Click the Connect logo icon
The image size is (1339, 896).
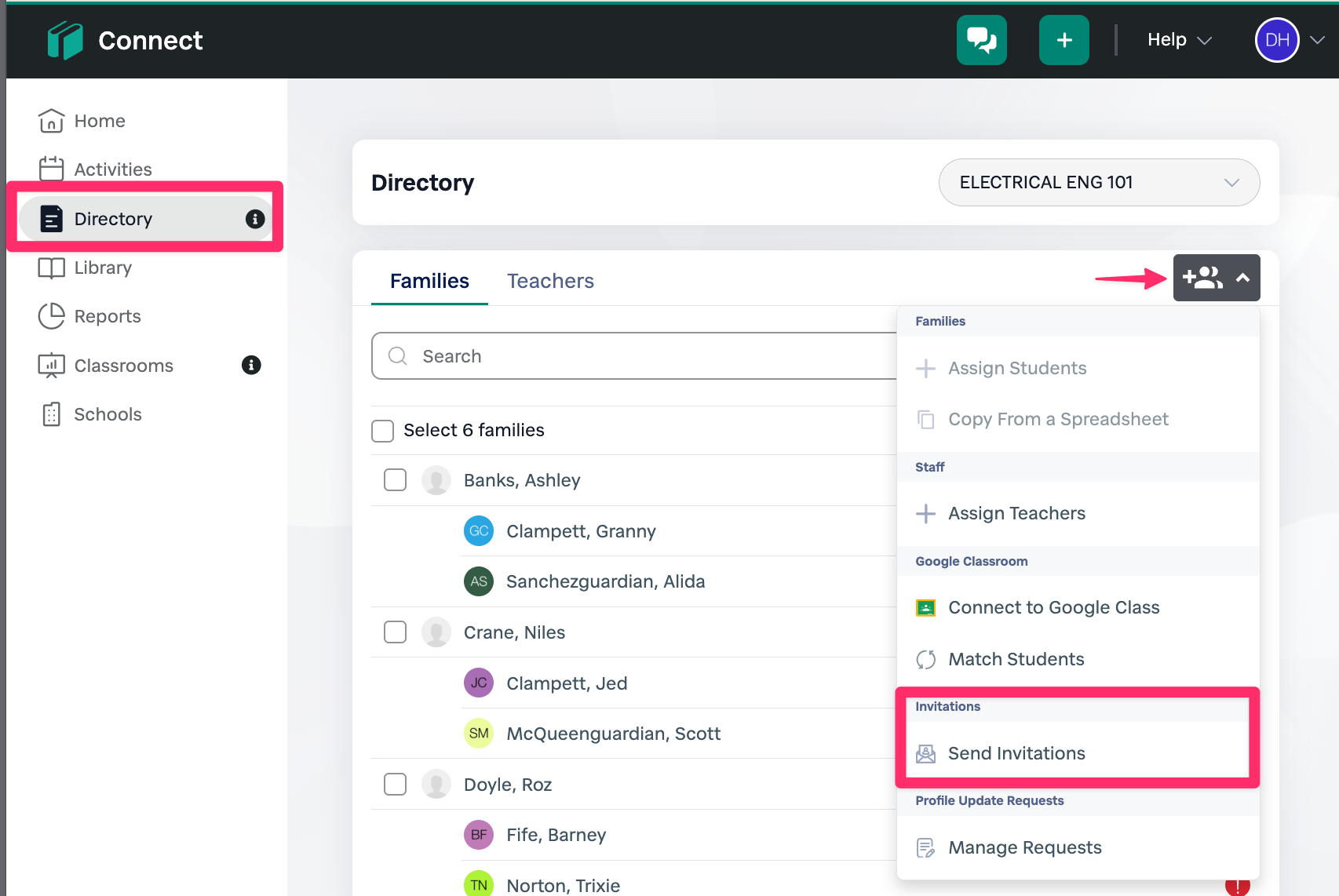point(65,40)
